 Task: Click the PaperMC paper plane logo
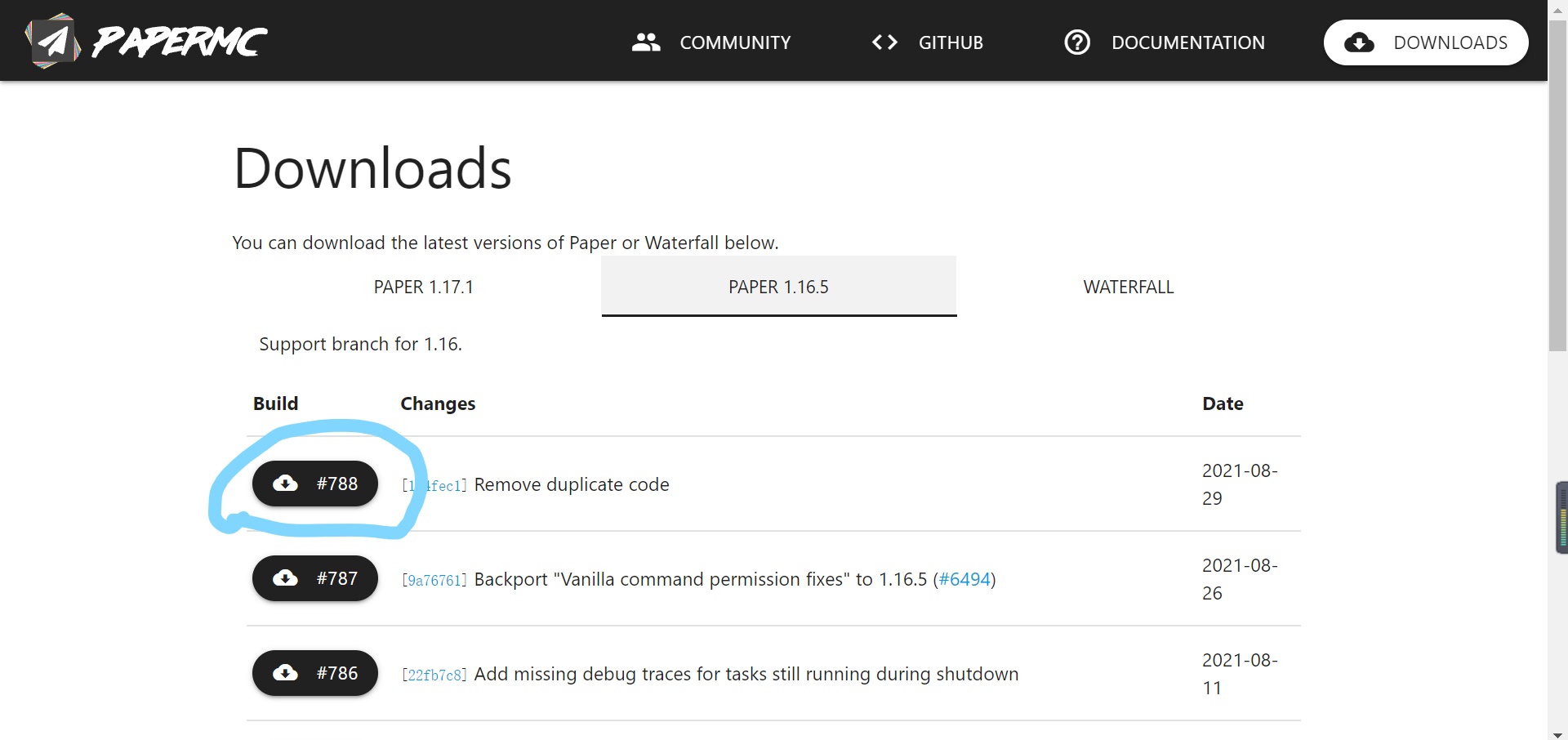(53, 41)
